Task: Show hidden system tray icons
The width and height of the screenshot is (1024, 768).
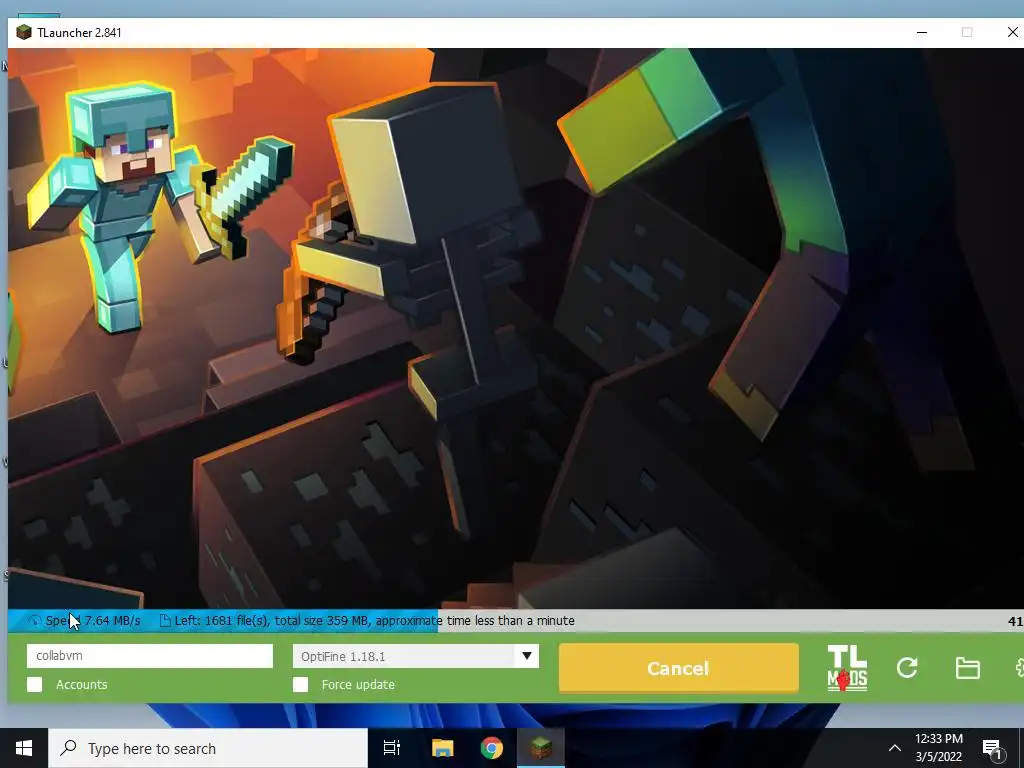Action: pos(895,748)
